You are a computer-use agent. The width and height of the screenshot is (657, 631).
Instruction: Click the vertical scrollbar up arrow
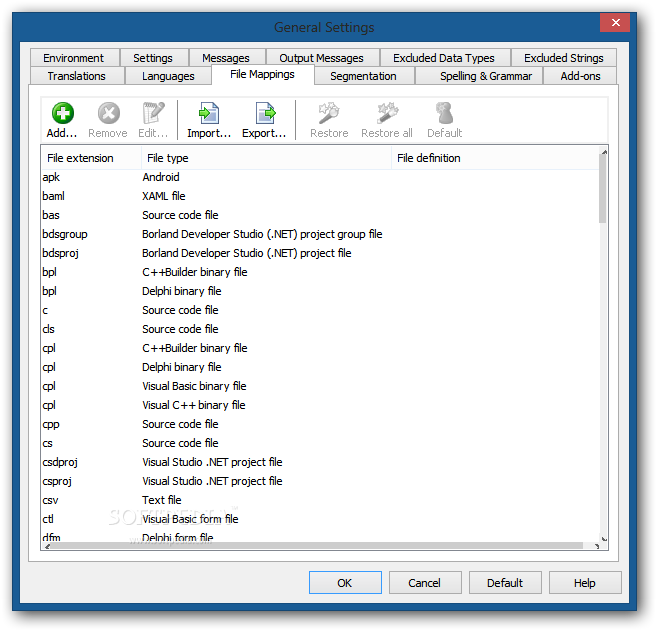pyautogui.click(x=604, y=152)
